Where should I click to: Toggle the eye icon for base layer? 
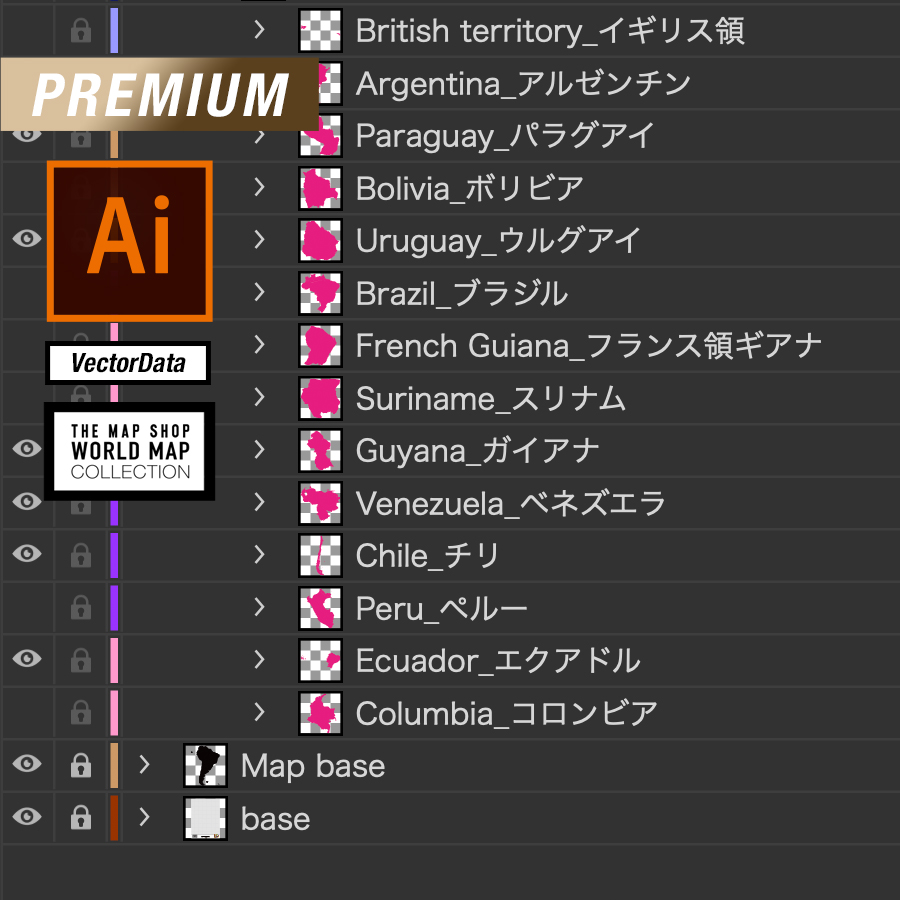click(x=27, y=816)
